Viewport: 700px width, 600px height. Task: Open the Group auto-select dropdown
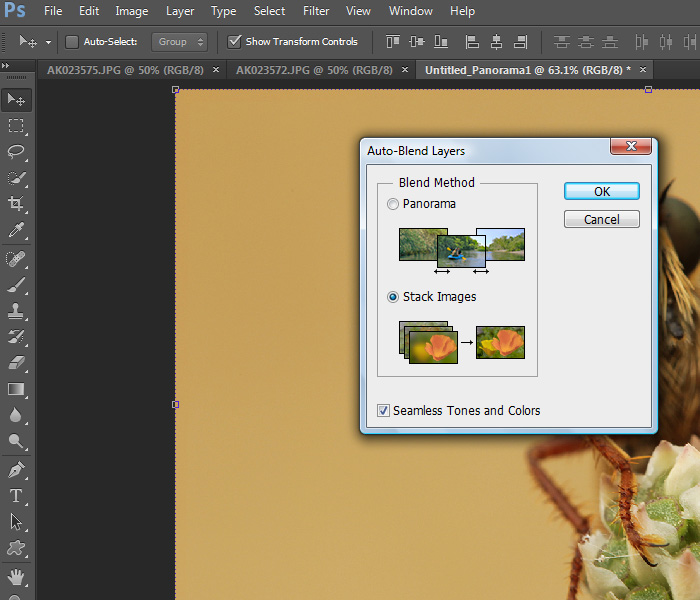click(x=180, y=42)
